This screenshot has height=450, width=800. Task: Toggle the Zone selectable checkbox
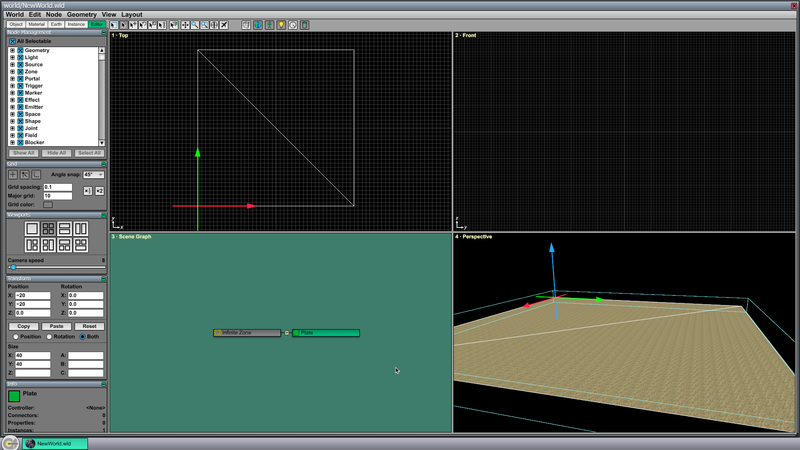20,72
